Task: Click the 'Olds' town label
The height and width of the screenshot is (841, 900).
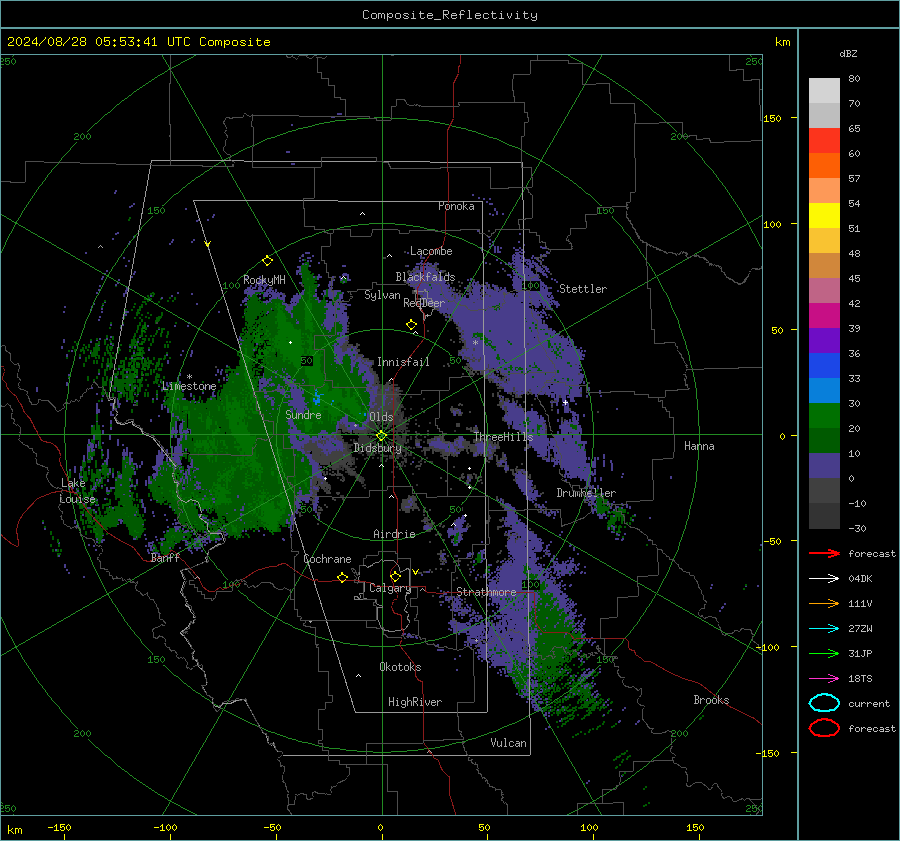Action: tap(381, 417)
